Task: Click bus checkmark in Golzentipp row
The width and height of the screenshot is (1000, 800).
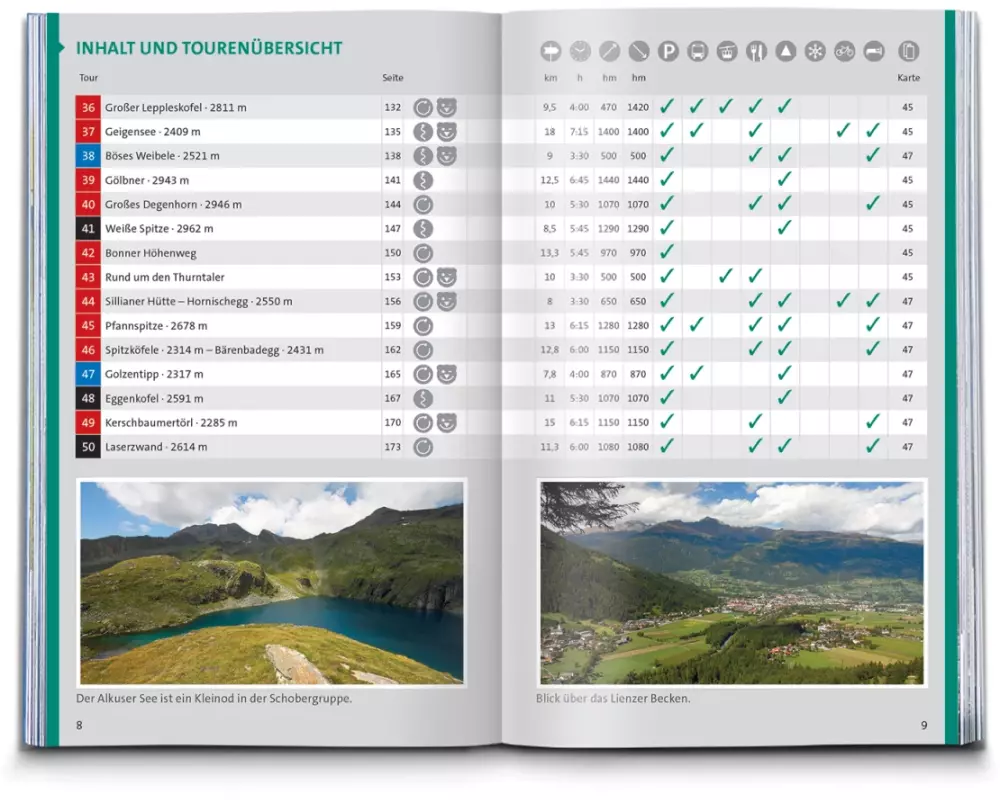Action: [697, 373]
